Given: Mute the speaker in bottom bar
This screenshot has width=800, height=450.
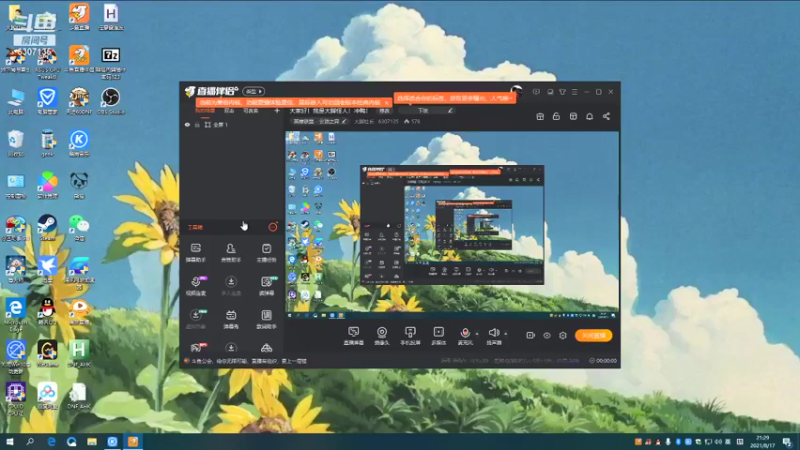Looking at the screenshot, I should tap(493, 333).
